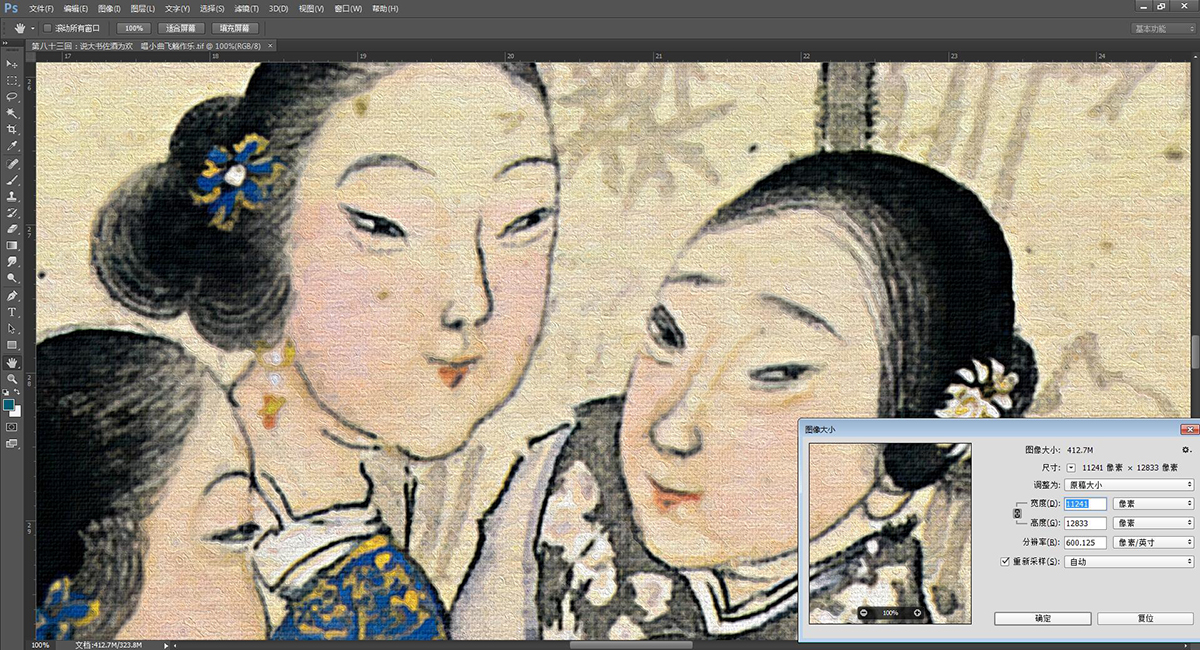Confirm Image Size with 确定

click(x=1042, y=619)
